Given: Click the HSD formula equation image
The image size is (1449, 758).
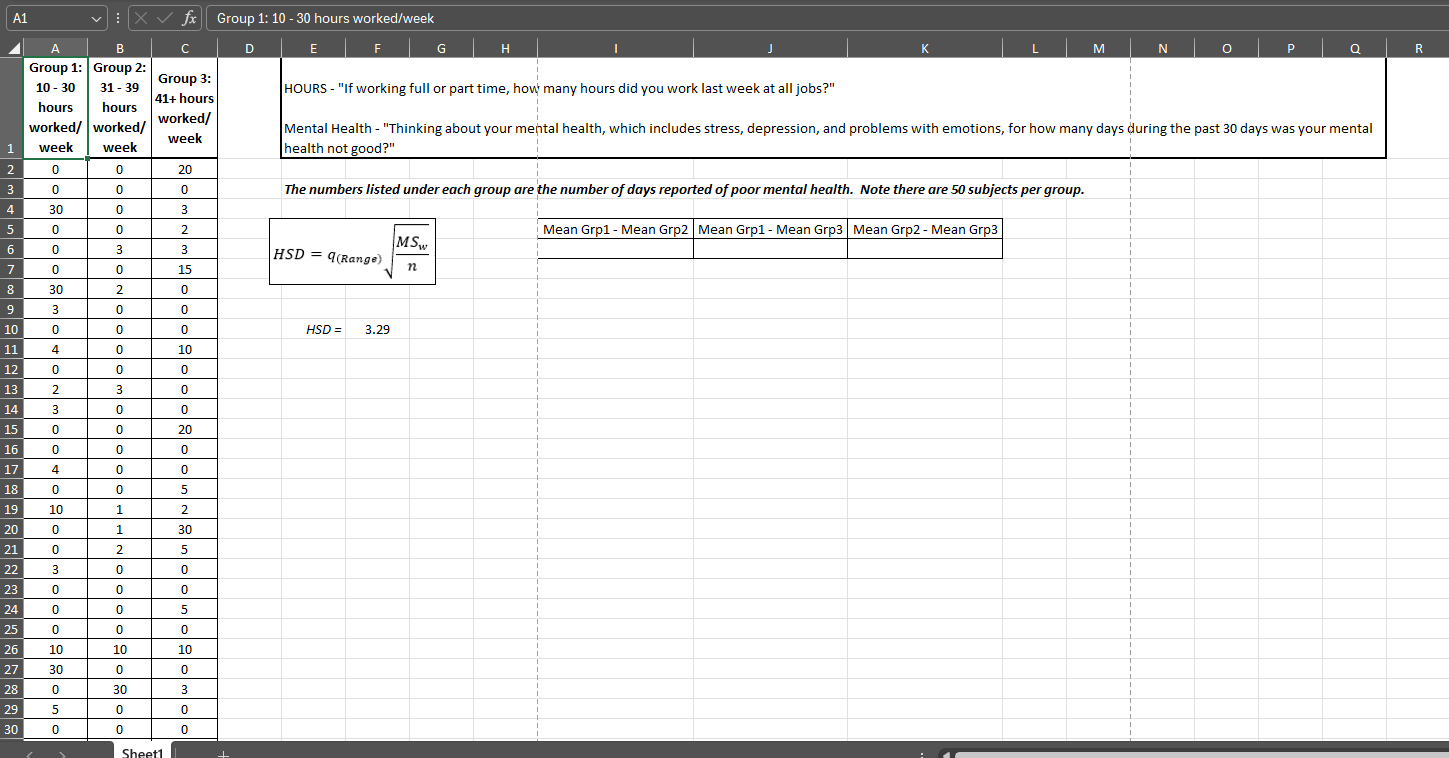Looking at the screenshot, I should click(x=352, y=251).
